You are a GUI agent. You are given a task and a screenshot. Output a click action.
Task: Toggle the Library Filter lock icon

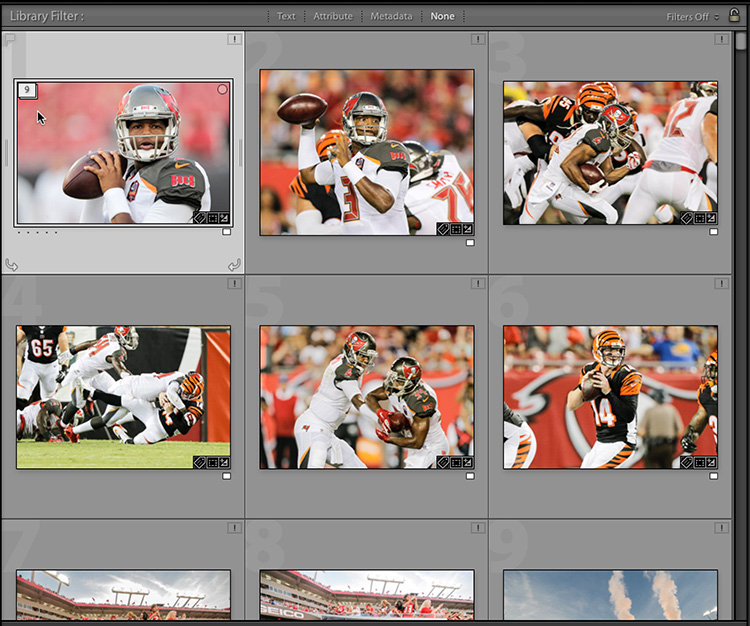734,15
